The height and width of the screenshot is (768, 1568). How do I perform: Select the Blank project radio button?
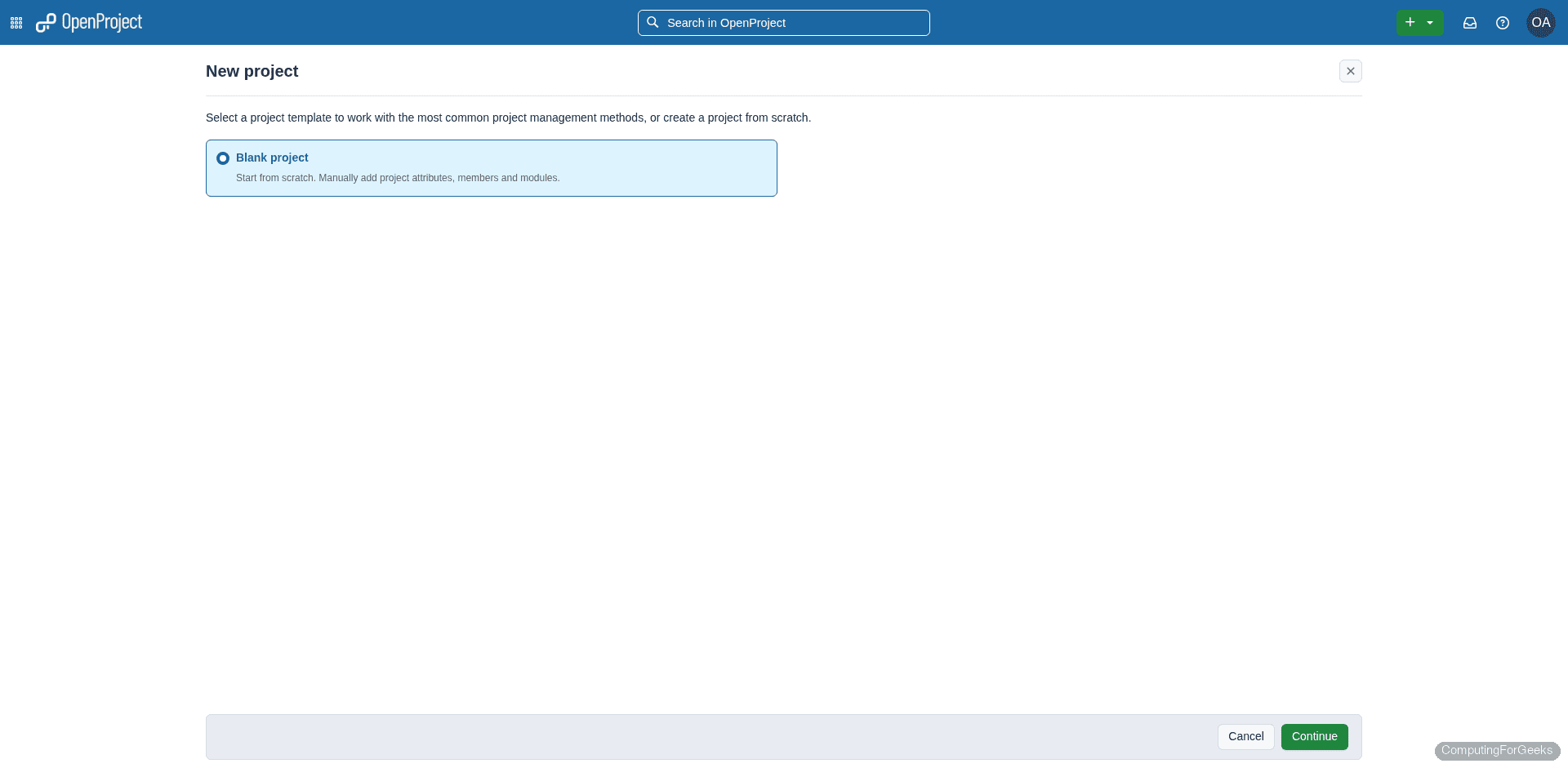coord(223,158)
